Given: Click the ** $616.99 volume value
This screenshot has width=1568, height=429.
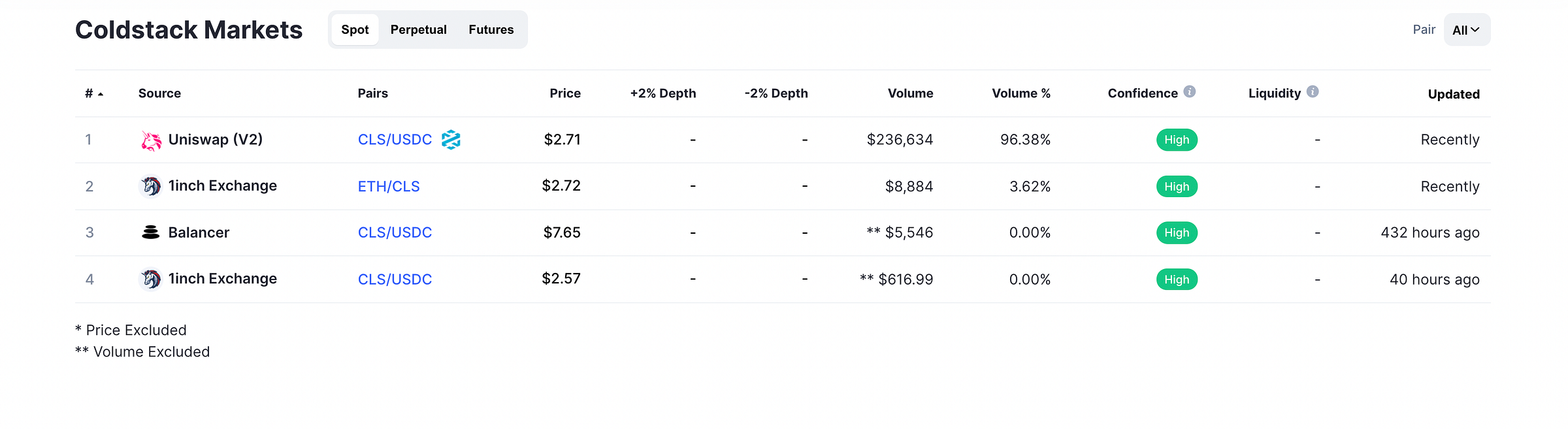Looking at the screenshot, I should tap(896, 279).
